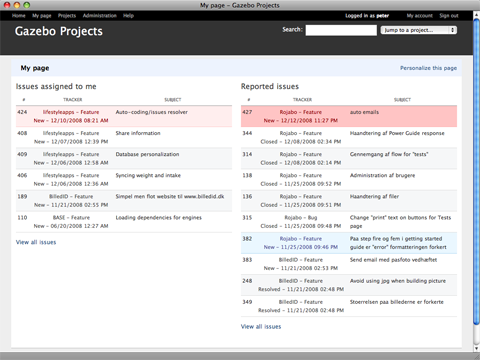Click View all issues under assigned issues
Screen dimensions: 480x360
pos(36,242)
